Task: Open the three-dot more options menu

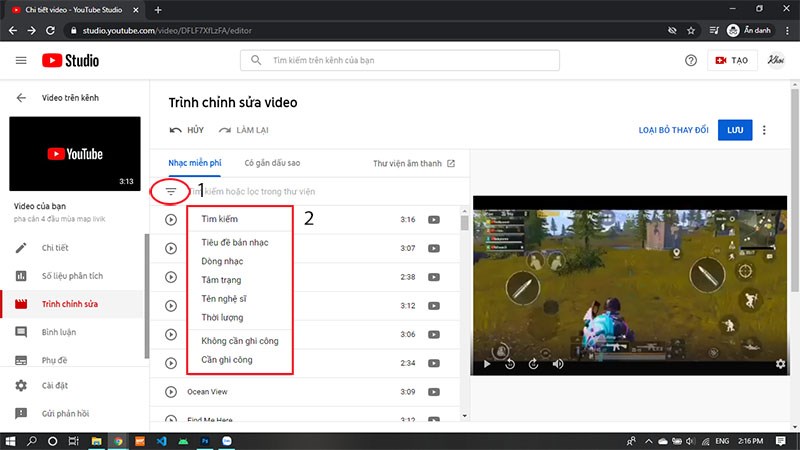Action: pyautogui.click(x=764, y=130)
